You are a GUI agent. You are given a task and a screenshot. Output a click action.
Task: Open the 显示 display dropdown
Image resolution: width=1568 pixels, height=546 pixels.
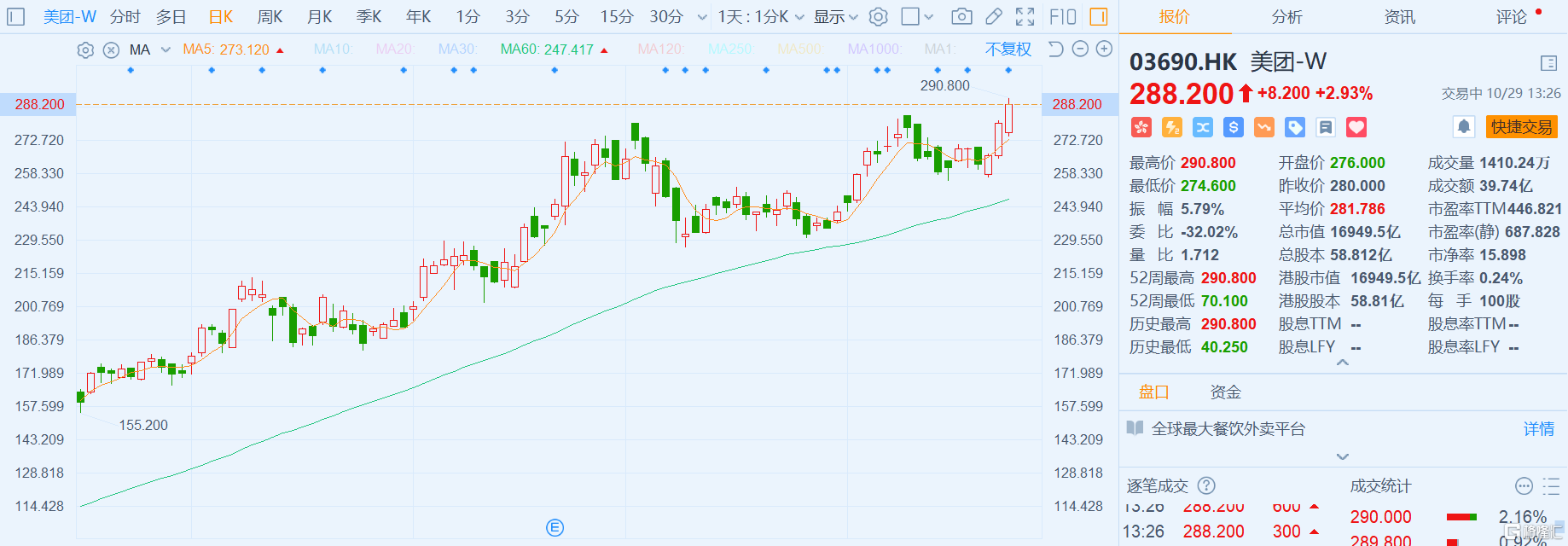pyautogui.click(x=836, y=16)
